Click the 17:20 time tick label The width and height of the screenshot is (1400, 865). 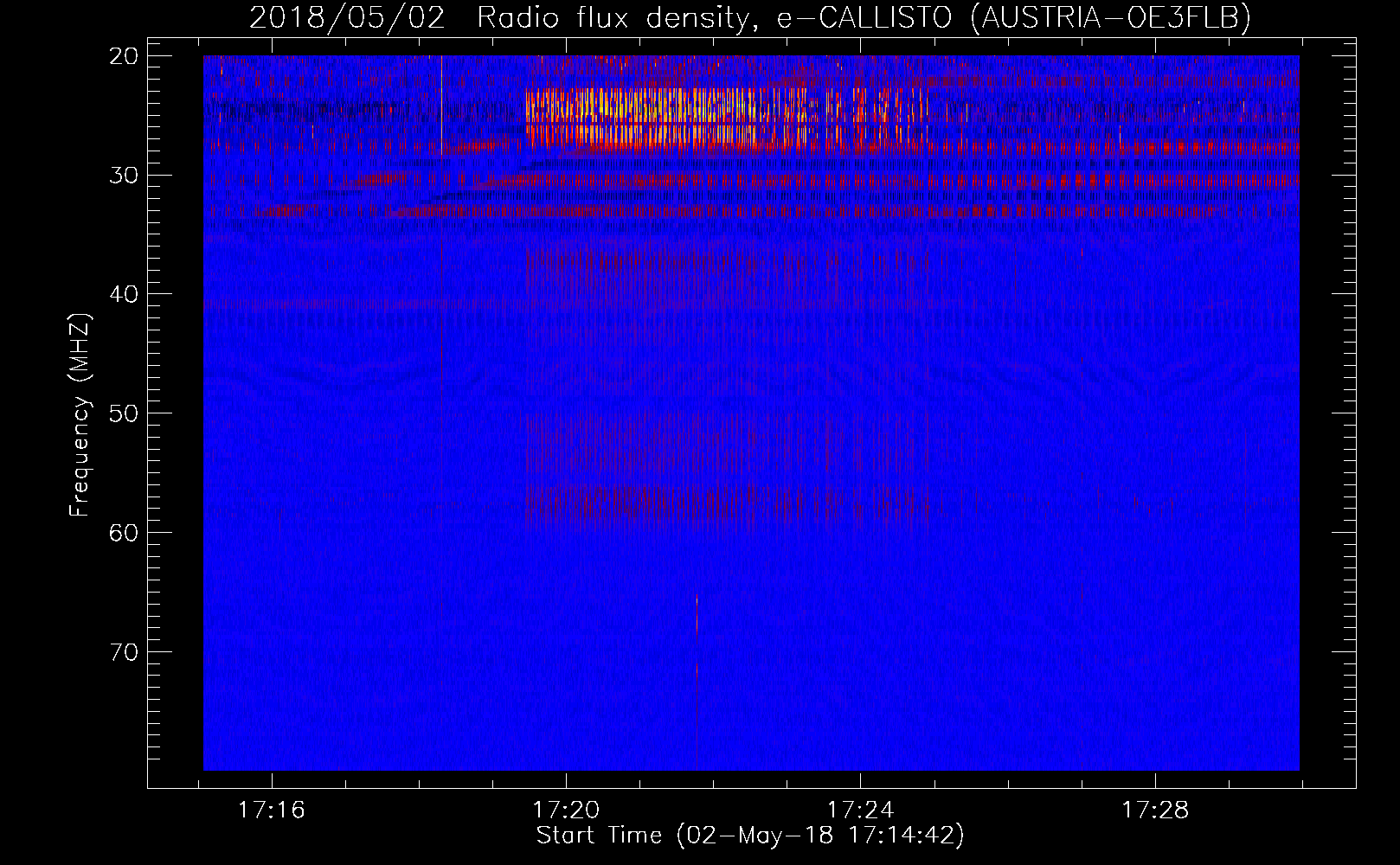(x=566, y=811)
